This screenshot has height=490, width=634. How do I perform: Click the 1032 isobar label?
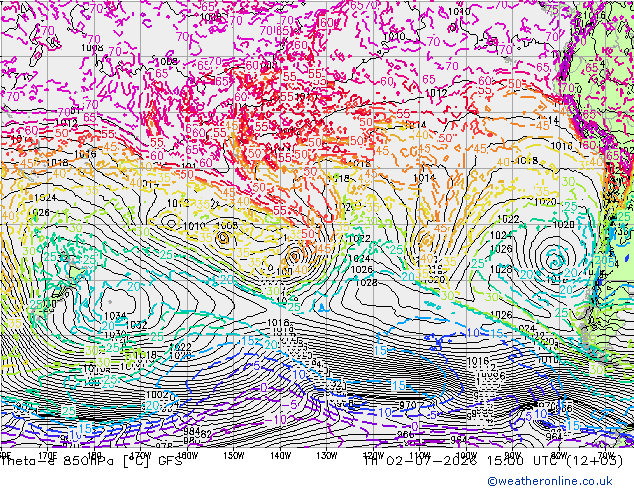click(136, 325)
